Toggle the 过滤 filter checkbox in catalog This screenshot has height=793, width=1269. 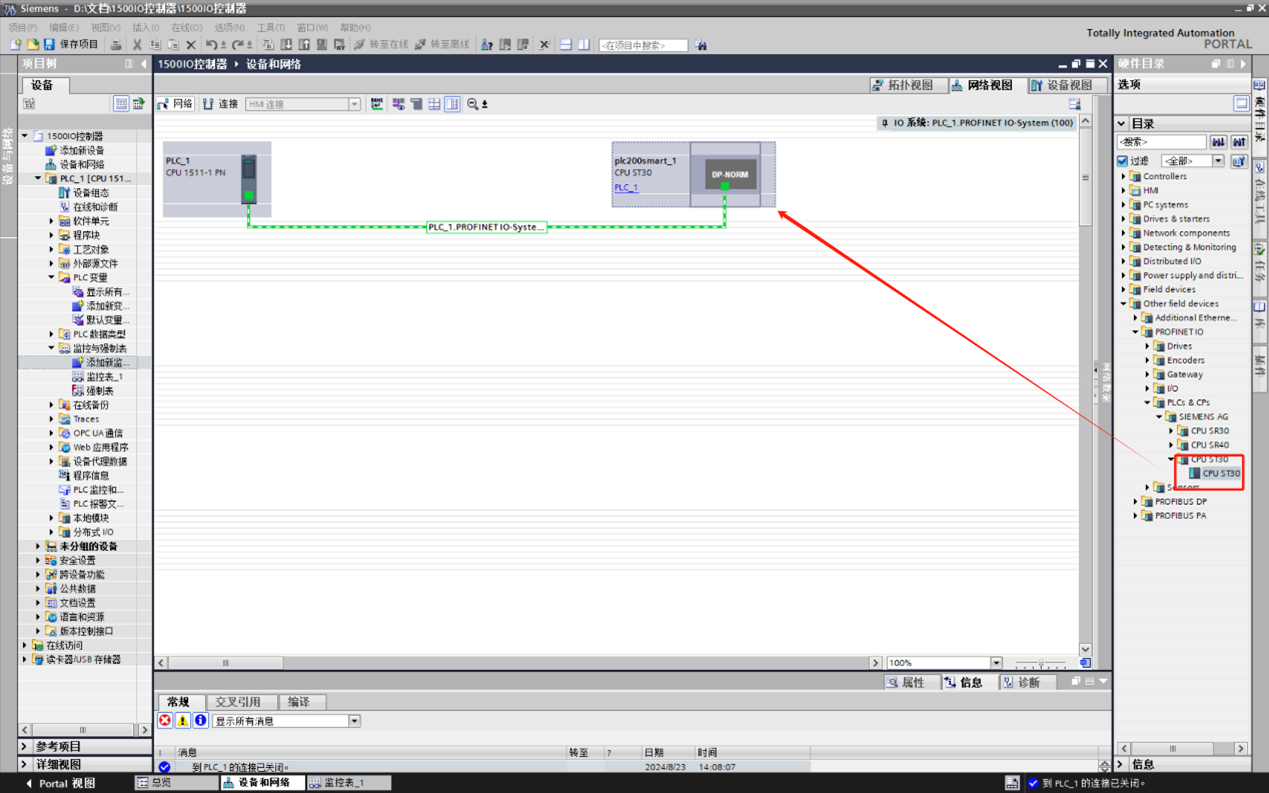coord(1123,161)
